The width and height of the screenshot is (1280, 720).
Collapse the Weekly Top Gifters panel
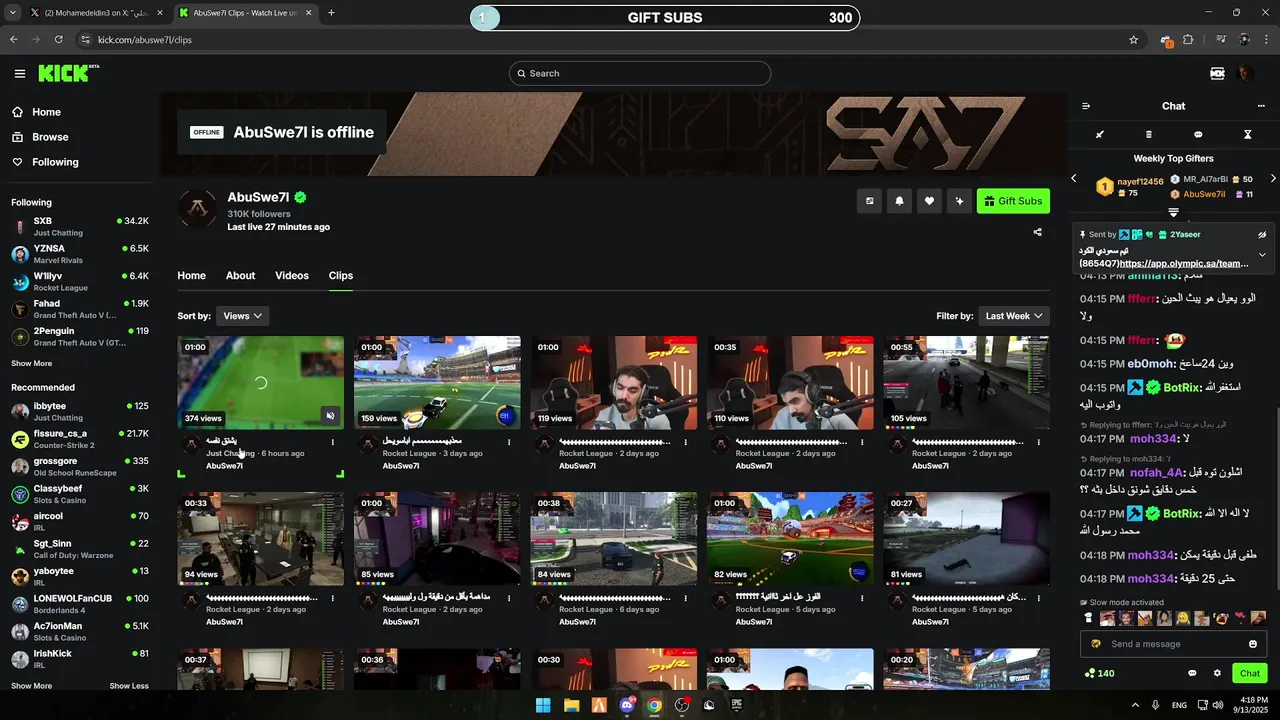pyautogui.click(x=1173, y=212)
